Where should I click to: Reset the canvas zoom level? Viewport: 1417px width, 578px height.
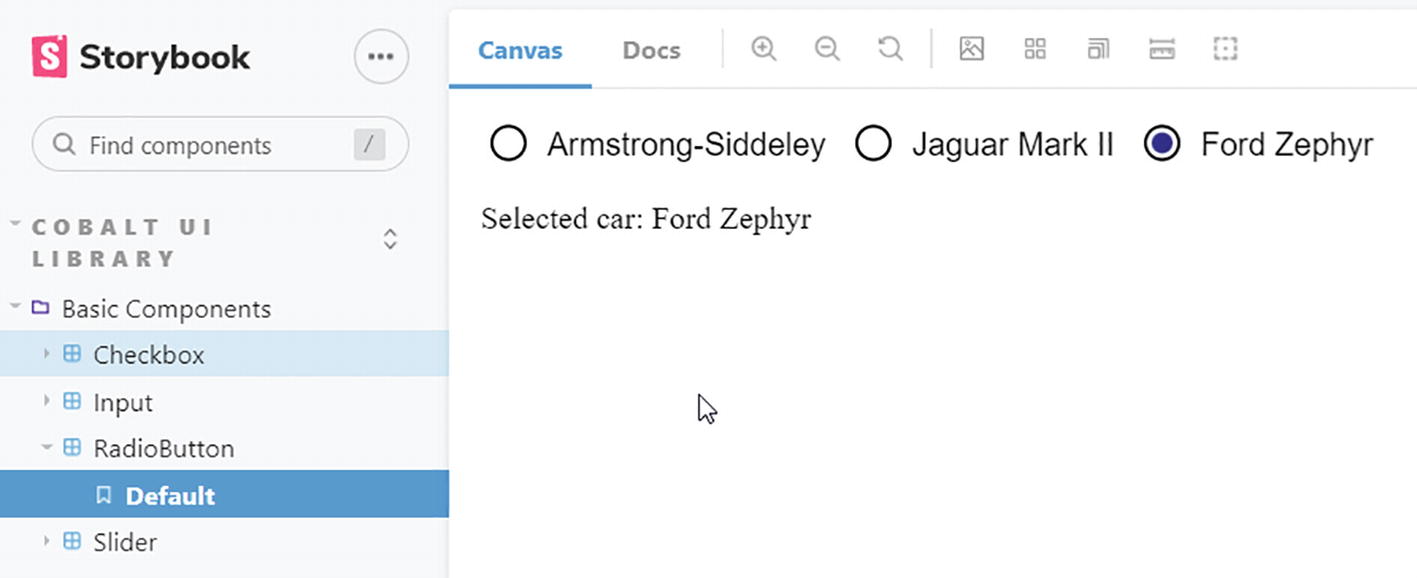pos(890,49)
